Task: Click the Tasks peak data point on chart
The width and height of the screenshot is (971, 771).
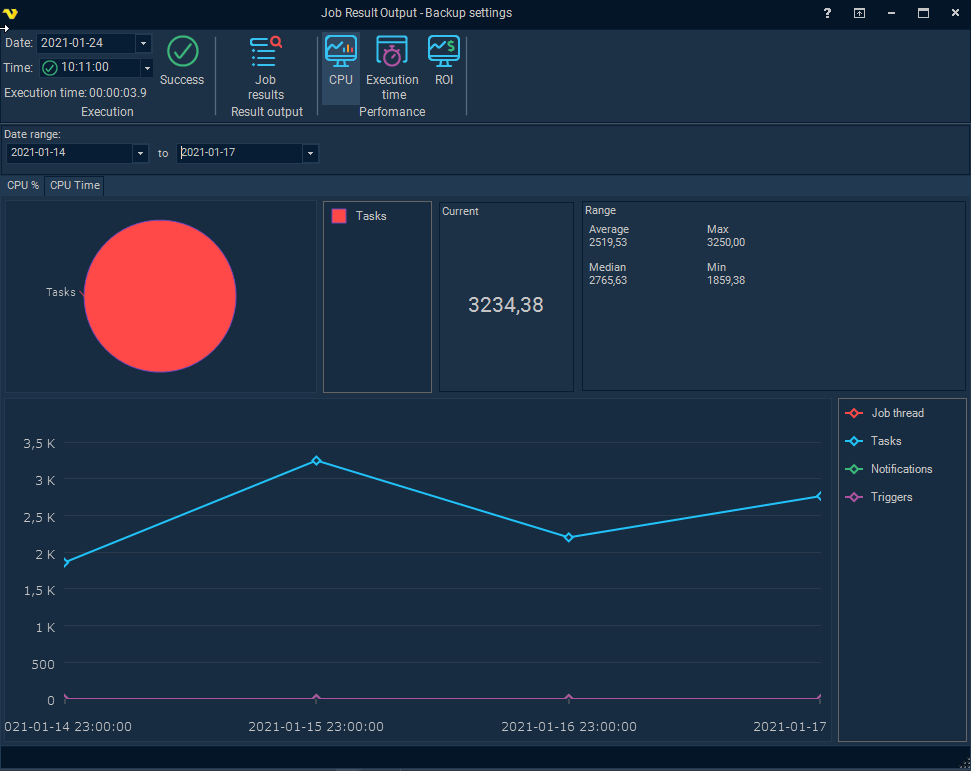Action: click(316, 460)
